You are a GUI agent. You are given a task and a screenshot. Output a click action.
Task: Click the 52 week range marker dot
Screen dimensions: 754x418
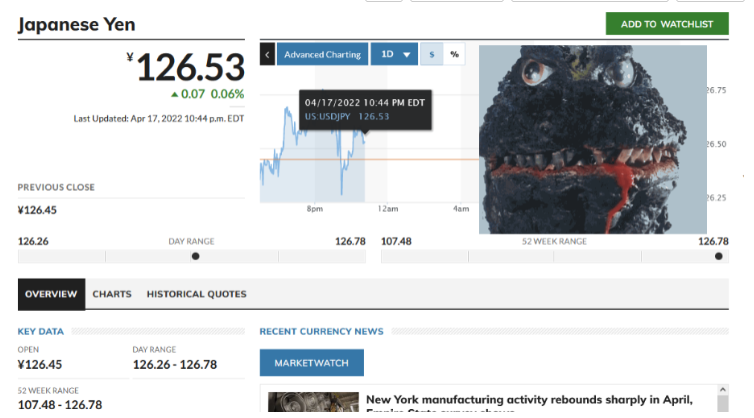[718, 256]
